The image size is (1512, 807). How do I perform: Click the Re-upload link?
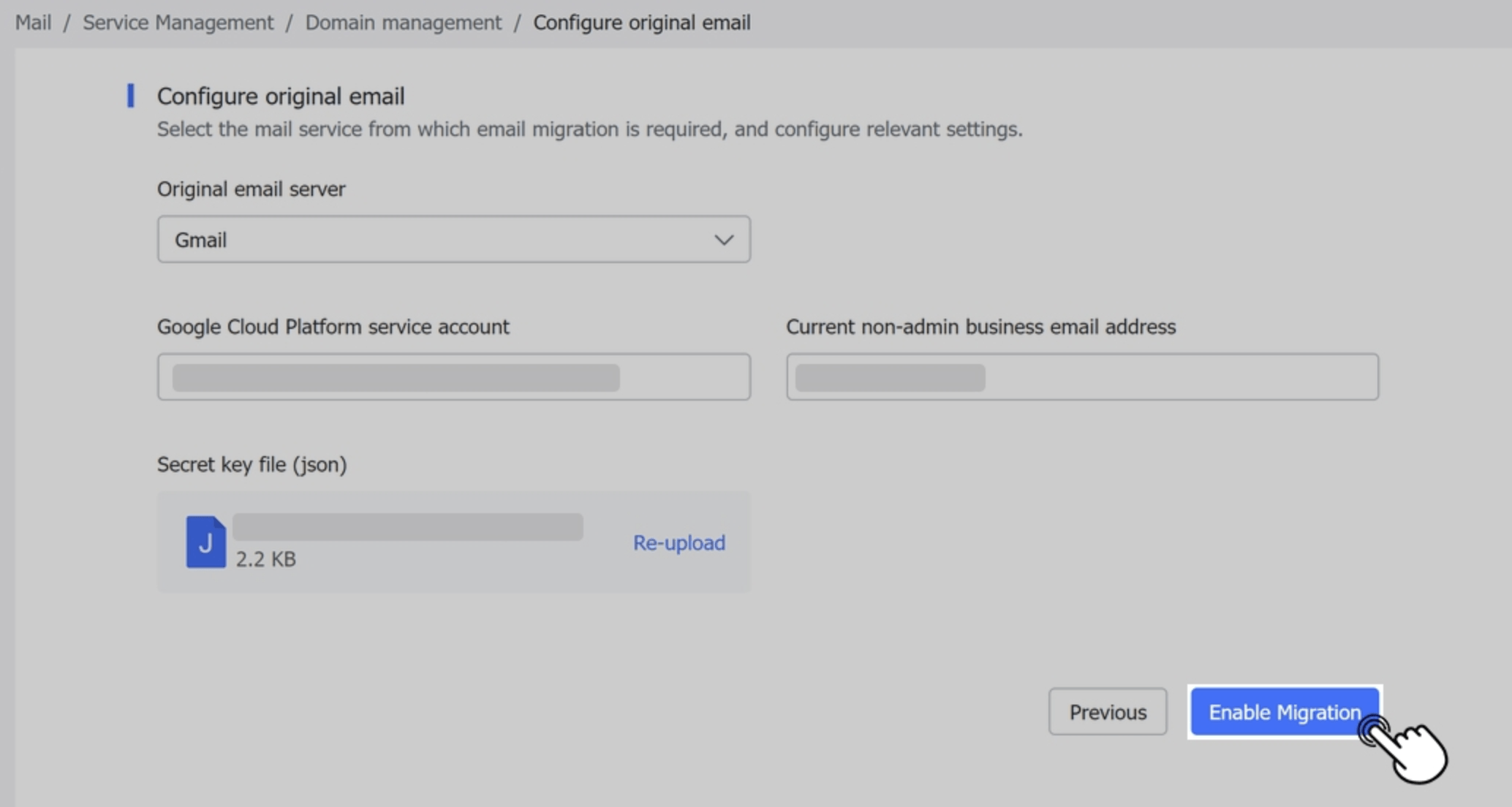coord(678,542)
